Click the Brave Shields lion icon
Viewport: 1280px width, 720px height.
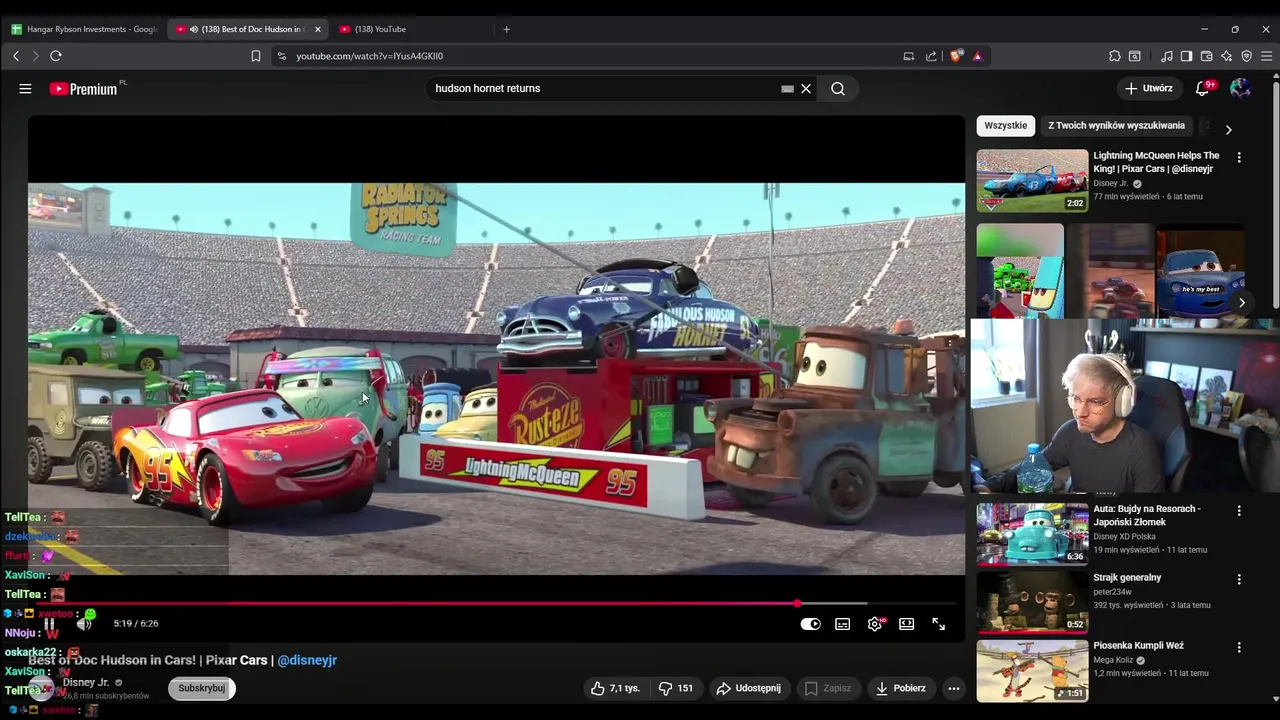[956, 56]
